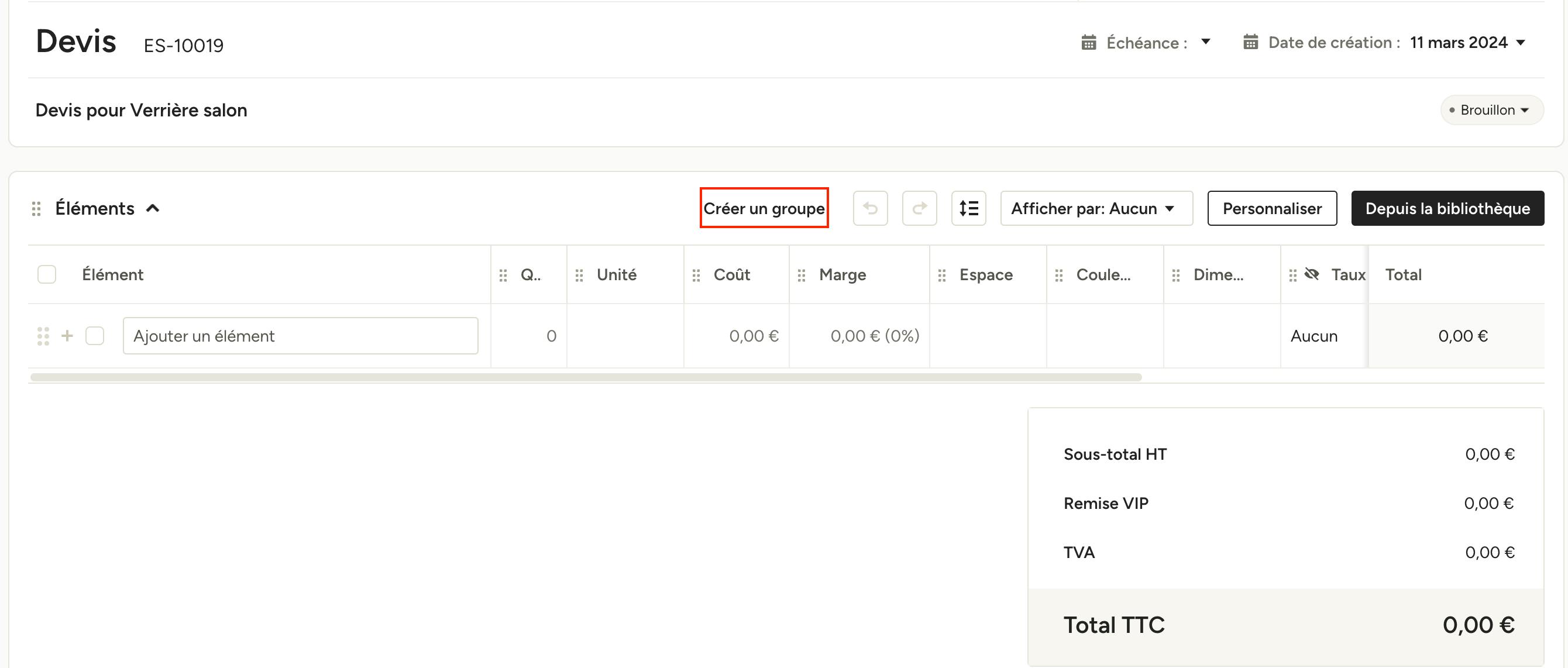The height and width of the screenshot is (668, 1568).
Task: Click the TVA label
Action: 1079,552
